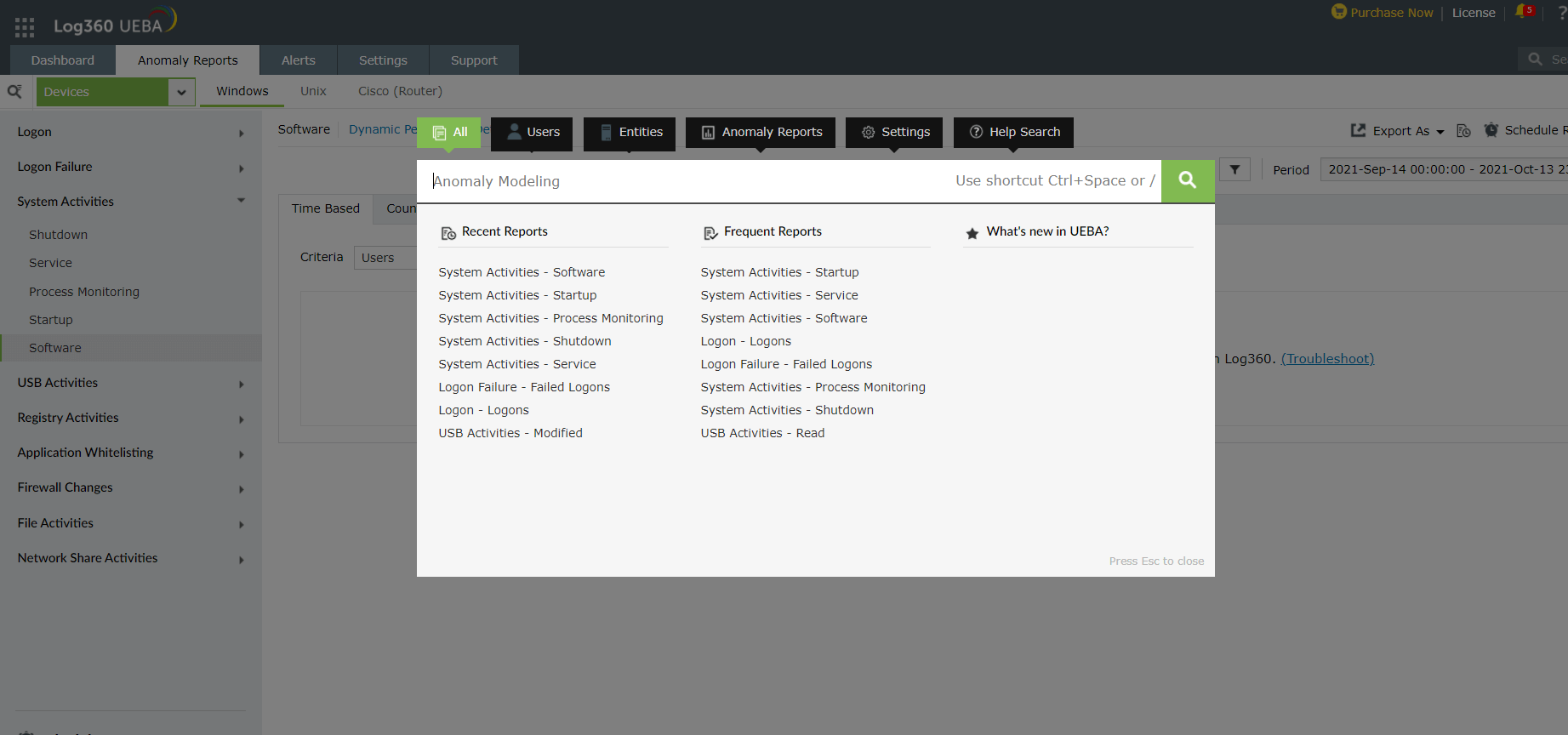Expand the Network Share Activities section
Screen dimensions: 1568x735
(x=242, y=560)
